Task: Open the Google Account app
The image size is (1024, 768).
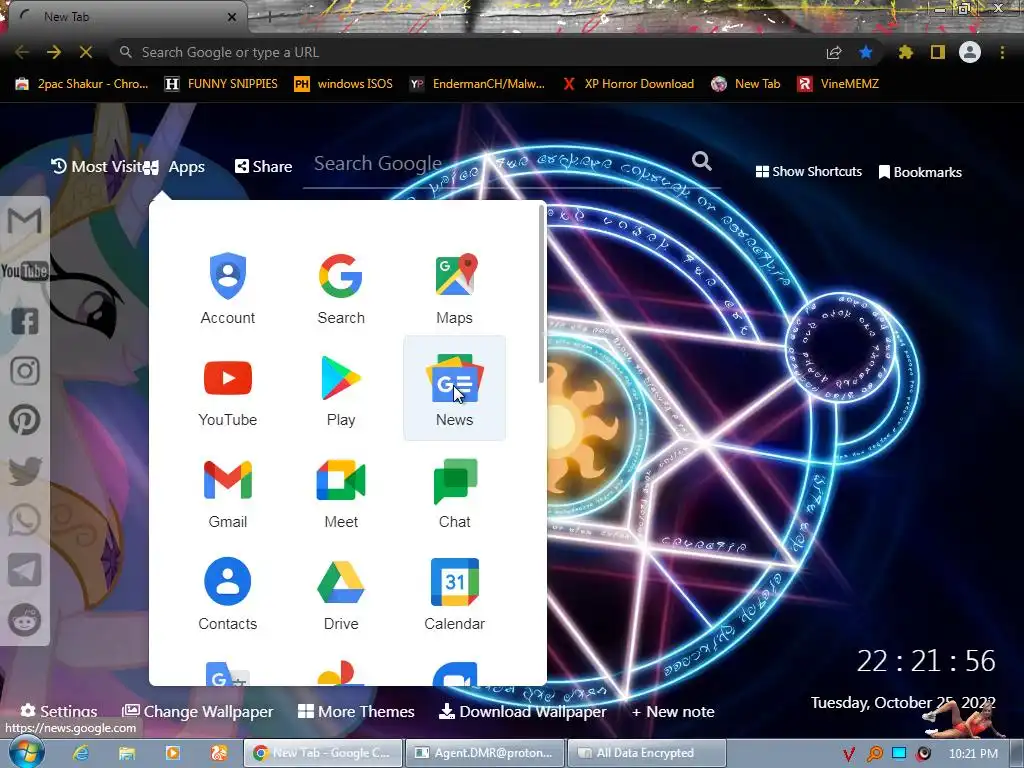Action: tap(227, 287)
